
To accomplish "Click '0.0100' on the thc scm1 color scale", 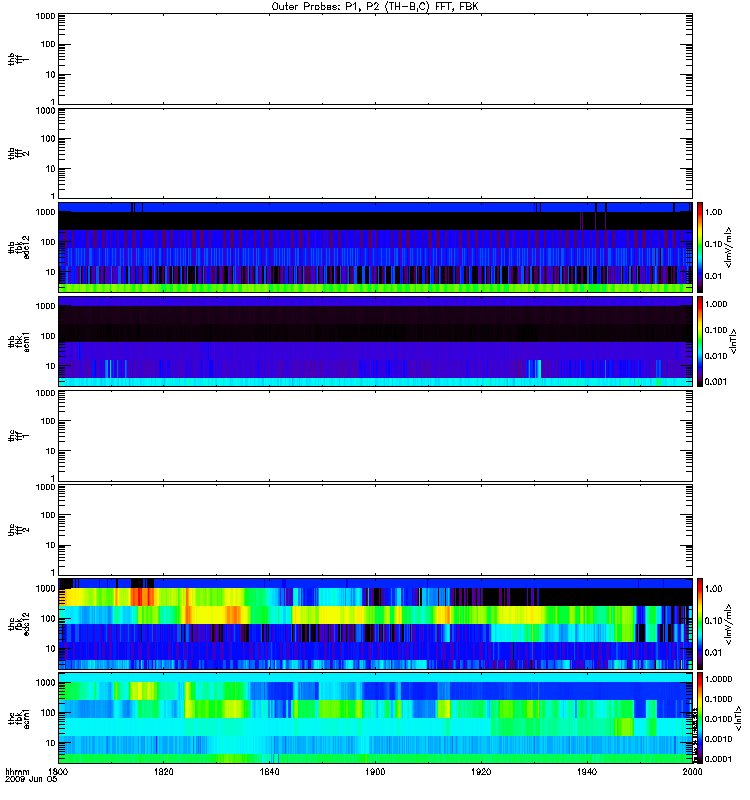I will pos(718,719).
